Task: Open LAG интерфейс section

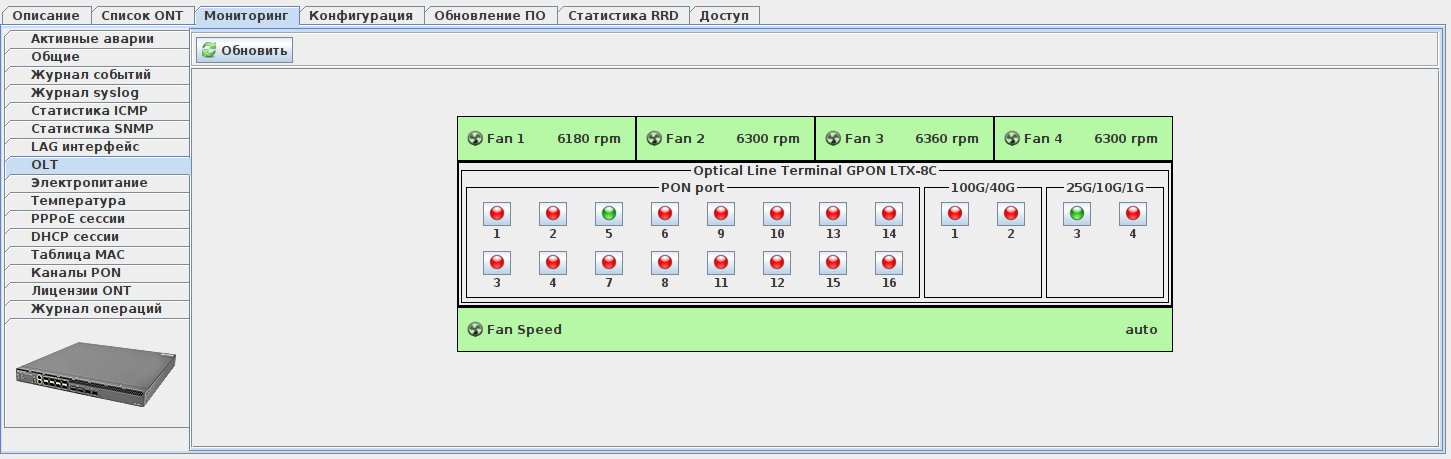Action: [97, 147]
